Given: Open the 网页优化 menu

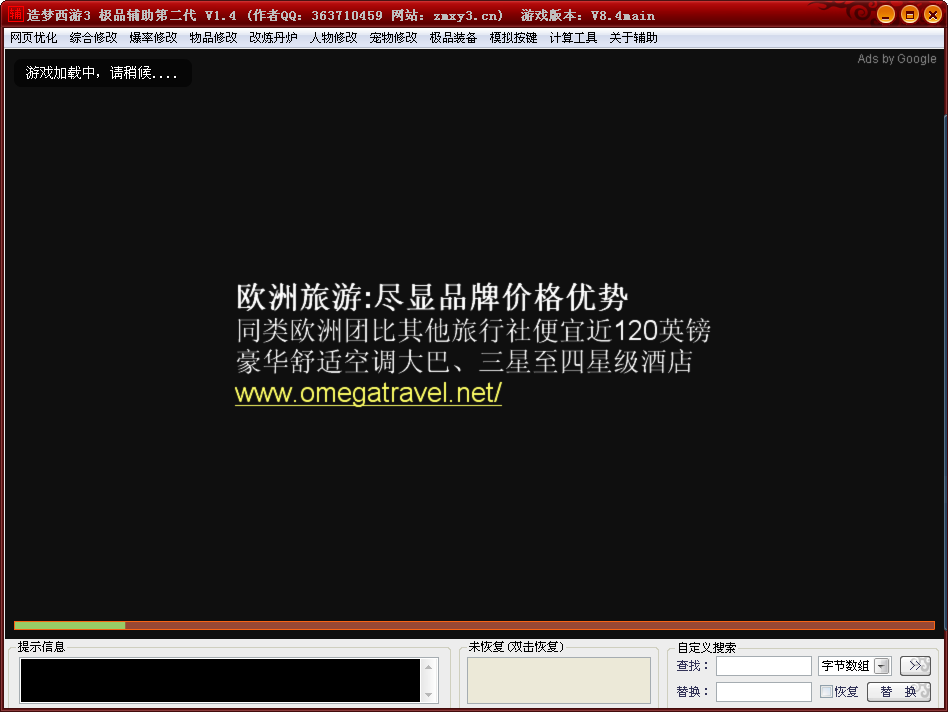Looking at the screenshot, I should click(34, 38).
